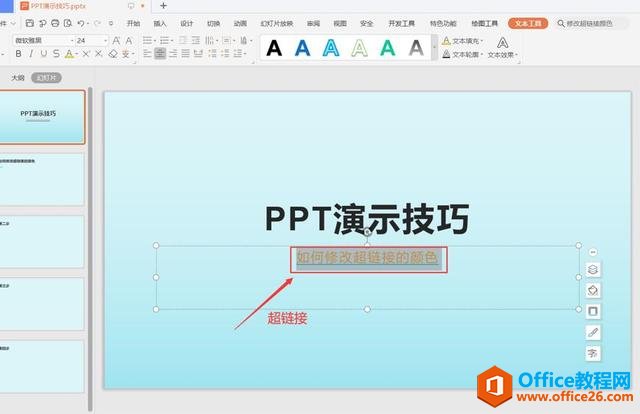Screen dimensions: 640x414
Task: Choose the black text style preset
Action: pos(274,48)
